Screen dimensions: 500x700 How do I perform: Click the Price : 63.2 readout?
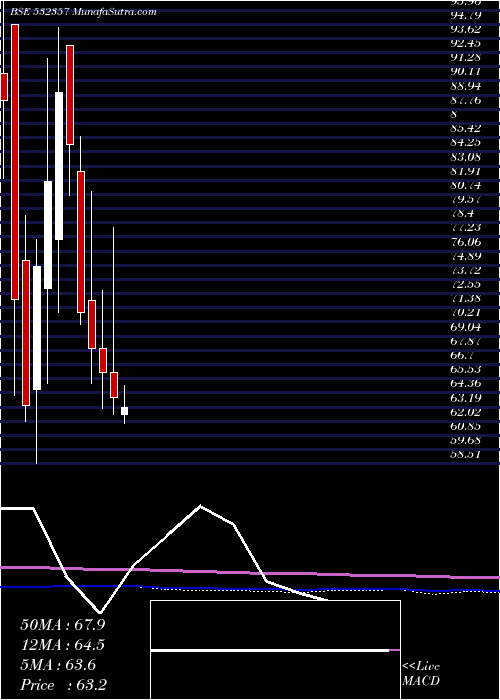coord(63,685)
